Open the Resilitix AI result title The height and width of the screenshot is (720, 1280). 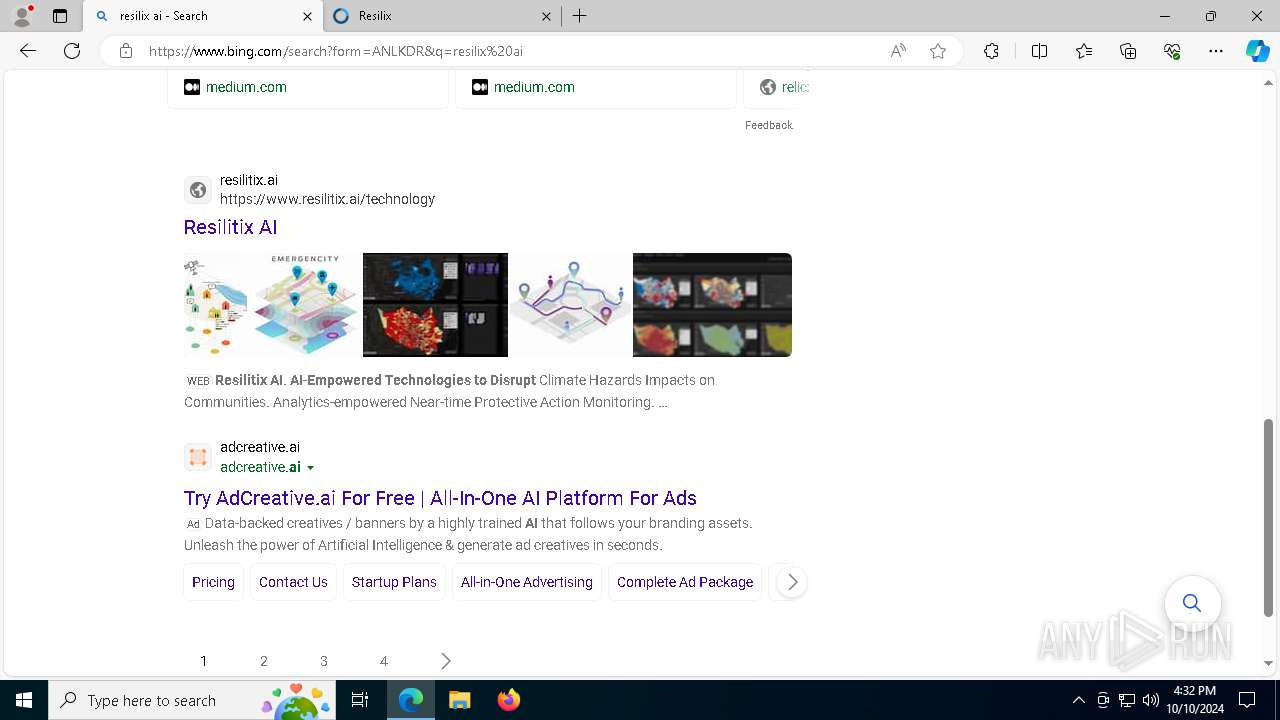click(x=230, y=227)
